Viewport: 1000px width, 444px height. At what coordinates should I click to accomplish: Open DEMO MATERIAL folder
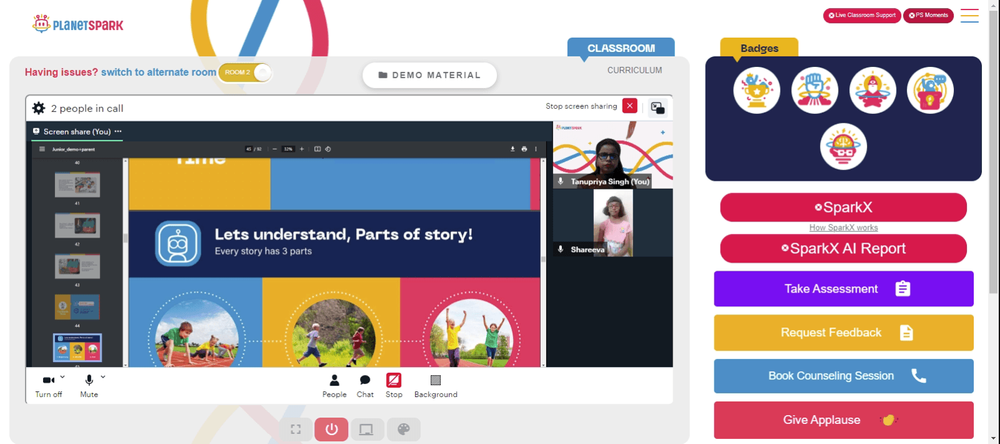(429, 75)
